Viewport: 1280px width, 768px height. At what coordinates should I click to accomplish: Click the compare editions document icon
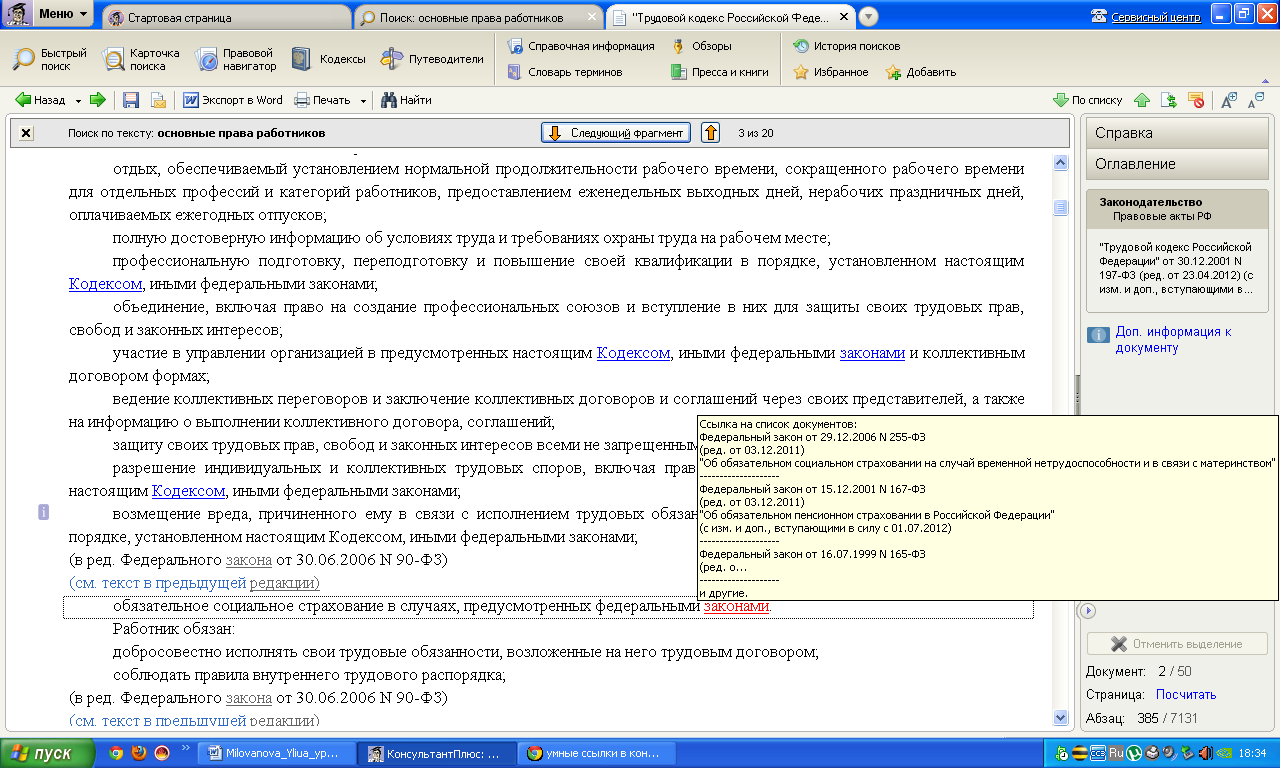1169,100
